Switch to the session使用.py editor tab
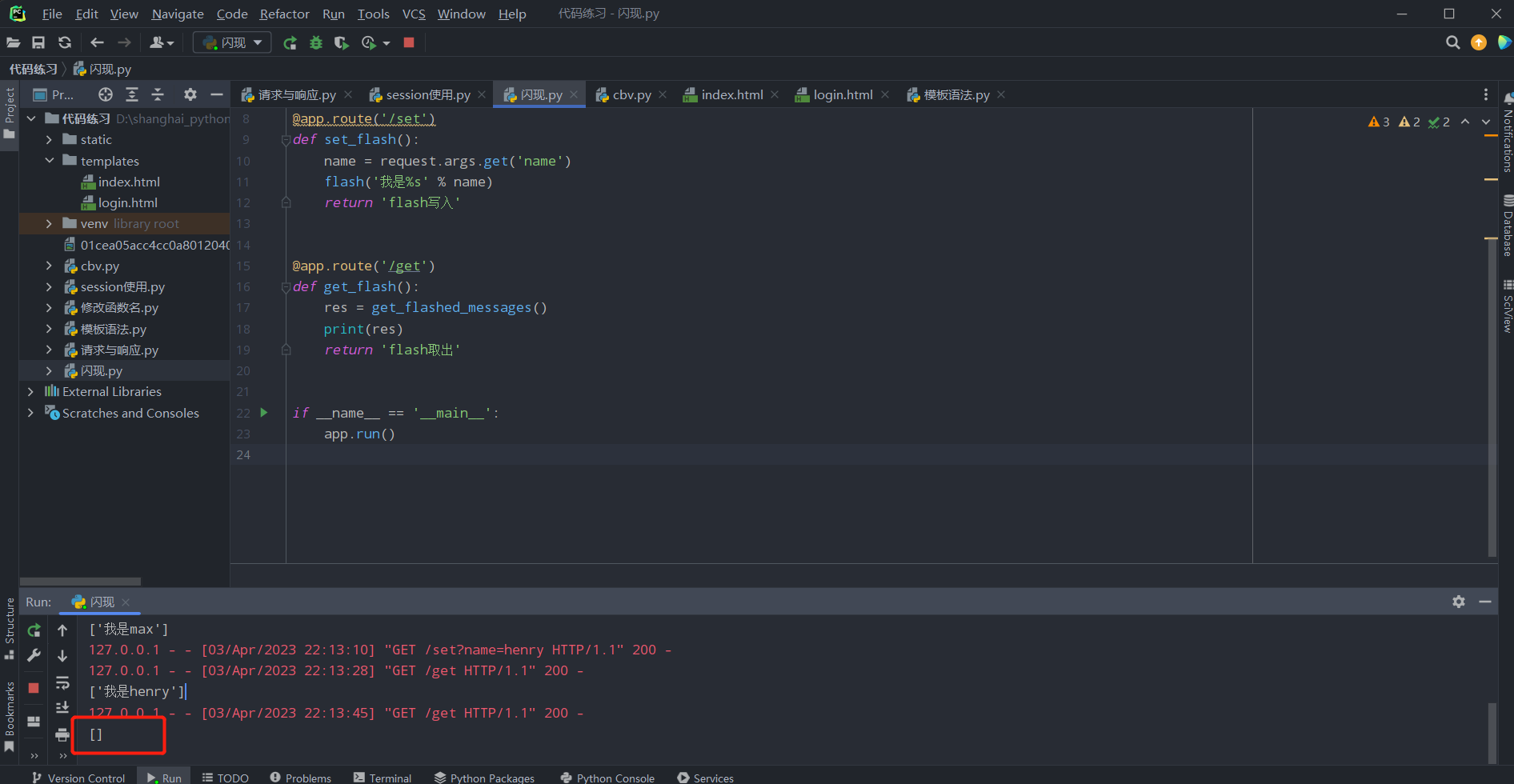The height and width of the screenshot is (784, 1514). click(427, 94)
